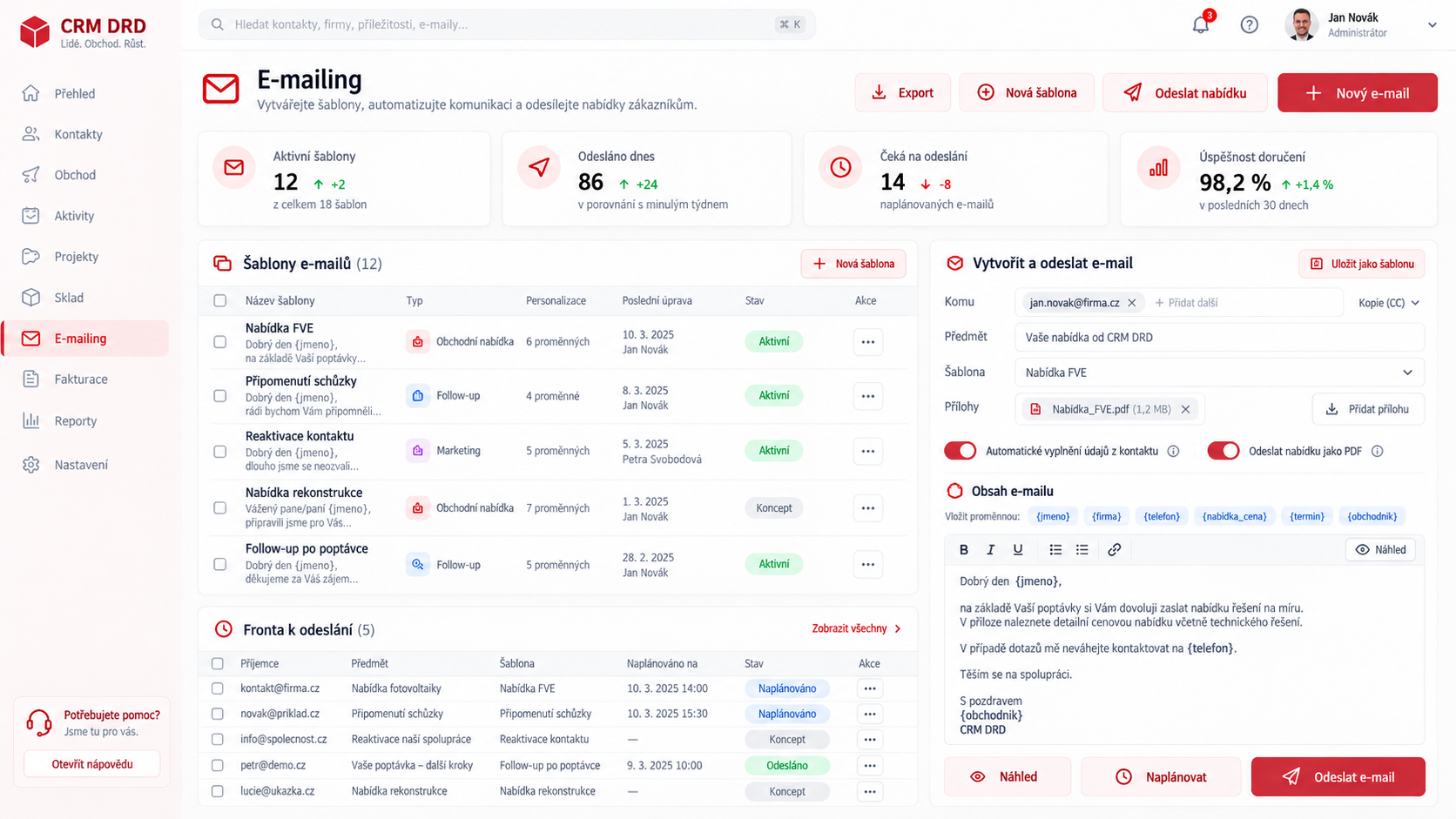Focus the top search field

click(507, 24)
